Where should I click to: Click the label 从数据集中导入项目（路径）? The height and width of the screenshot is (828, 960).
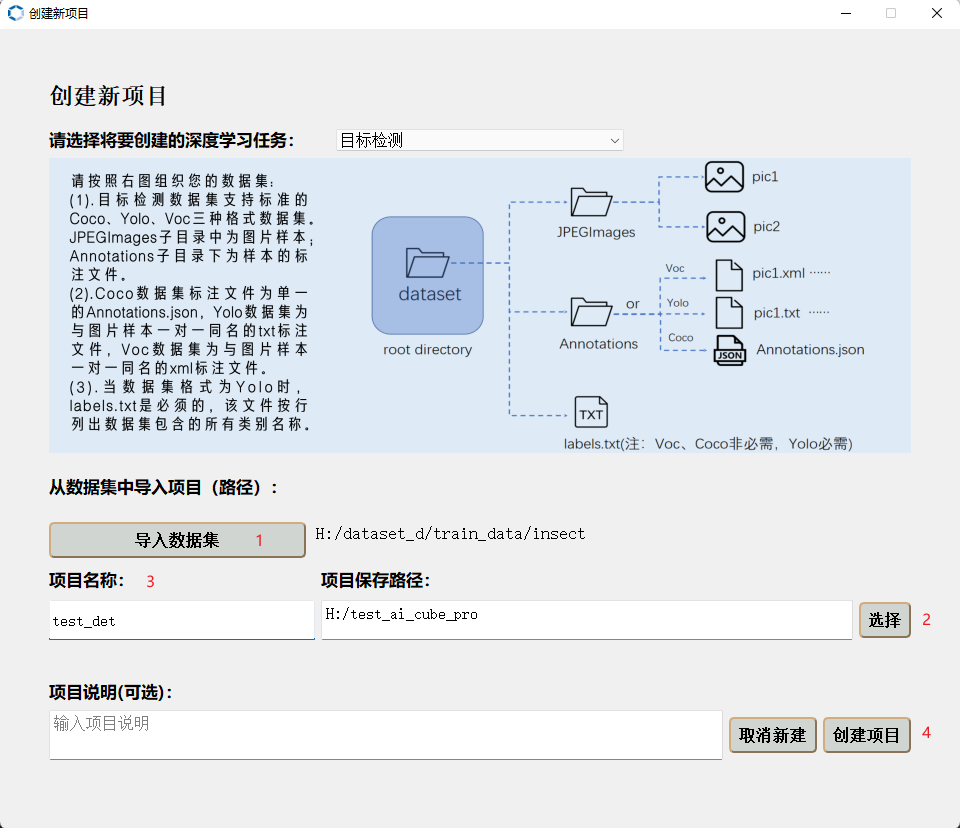tap(163, 488)
